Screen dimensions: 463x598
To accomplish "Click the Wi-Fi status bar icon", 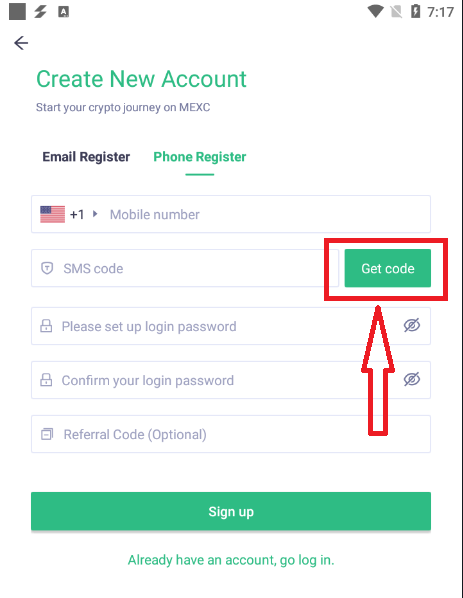I will pyautogui.click(x=375, y=12).
